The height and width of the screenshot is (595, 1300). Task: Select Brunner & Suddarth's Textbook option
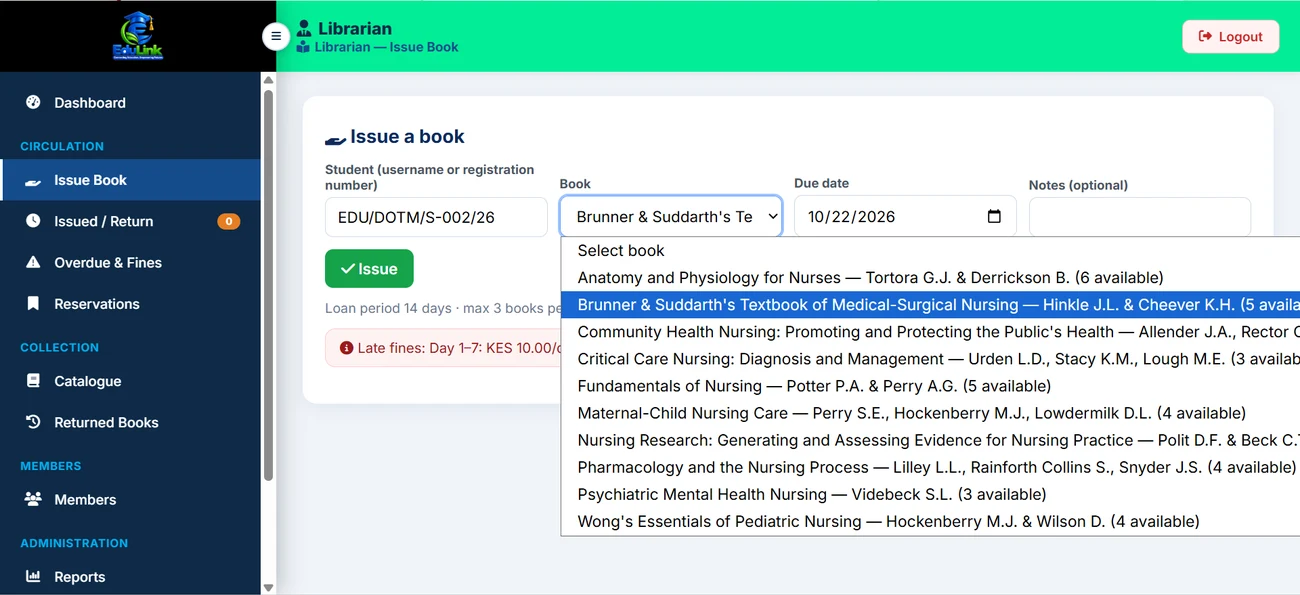pyautogui.click(x=930, y=304)
